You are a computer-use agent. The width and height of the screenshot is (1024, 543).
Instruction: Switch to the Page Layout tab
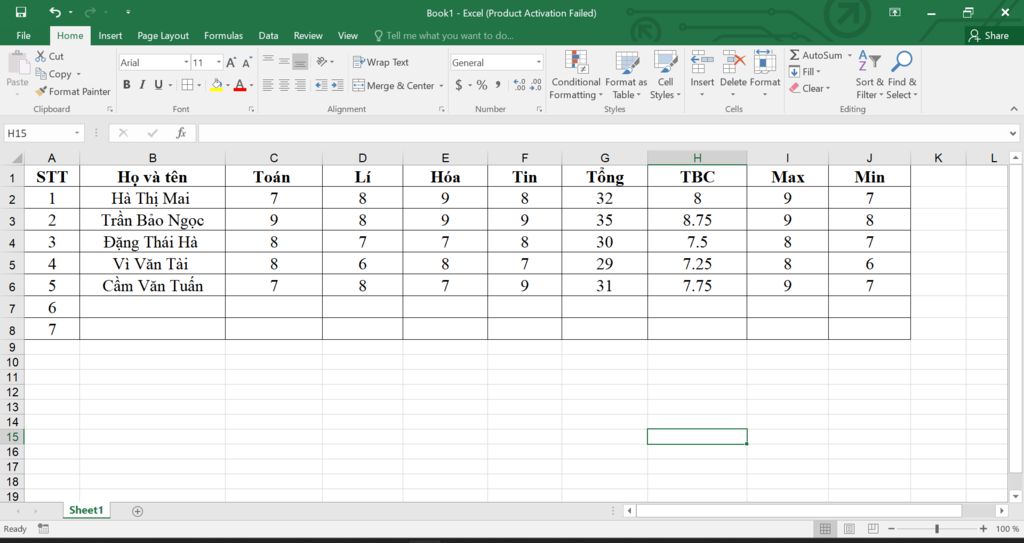point(163,35)
